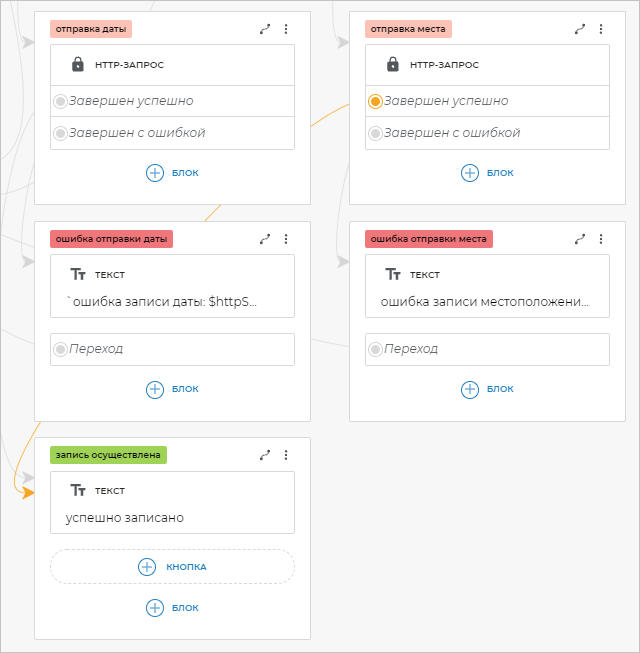The width and height of the screenshot is (640, 653).
Task: Click the red 'ошибка отправки места' label
Action: coord(429,239)
